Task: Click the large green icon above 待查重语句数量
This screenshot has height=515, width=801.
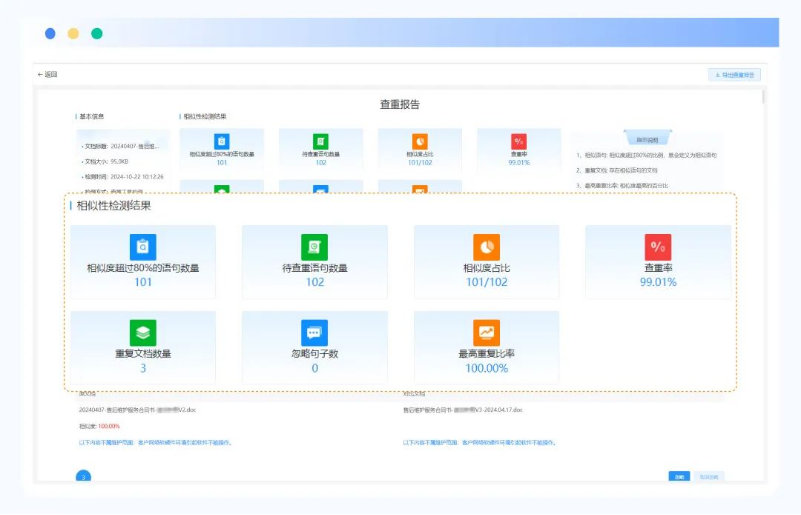Action: coord(315,247)
